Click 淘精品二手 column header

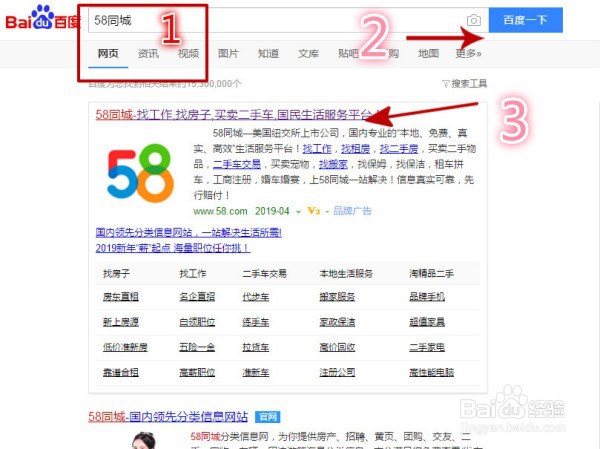(432, 274)
